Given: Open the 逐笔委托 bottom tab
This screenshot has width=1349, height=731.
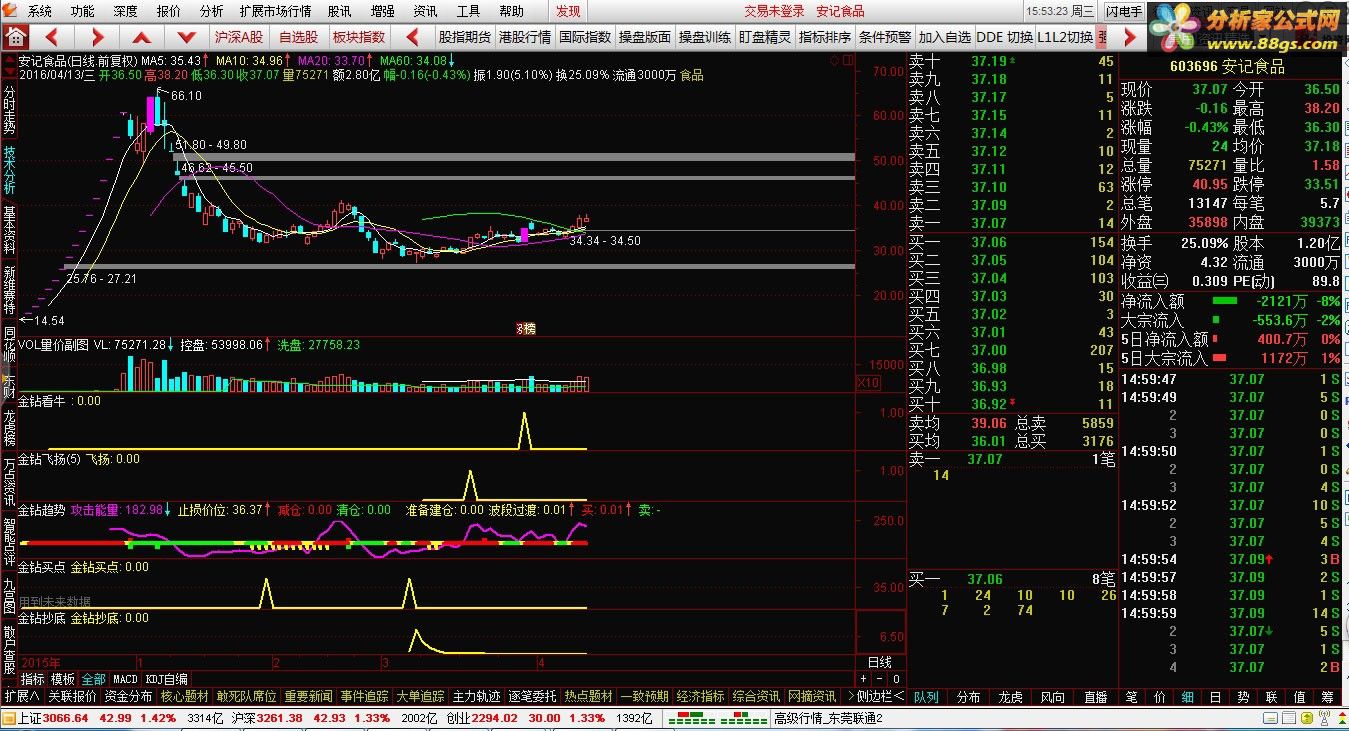Looking at the screenshot, I should click(532, 696).
